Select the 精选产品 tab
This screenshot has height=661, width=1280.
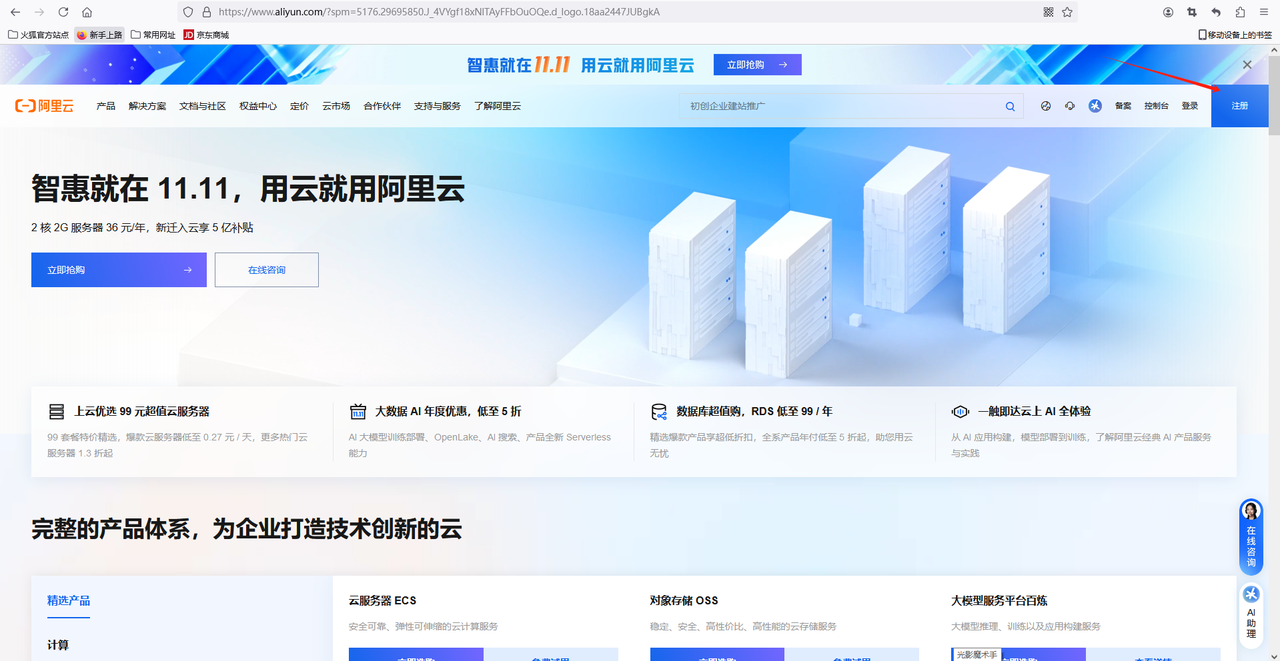click(68, 600)
